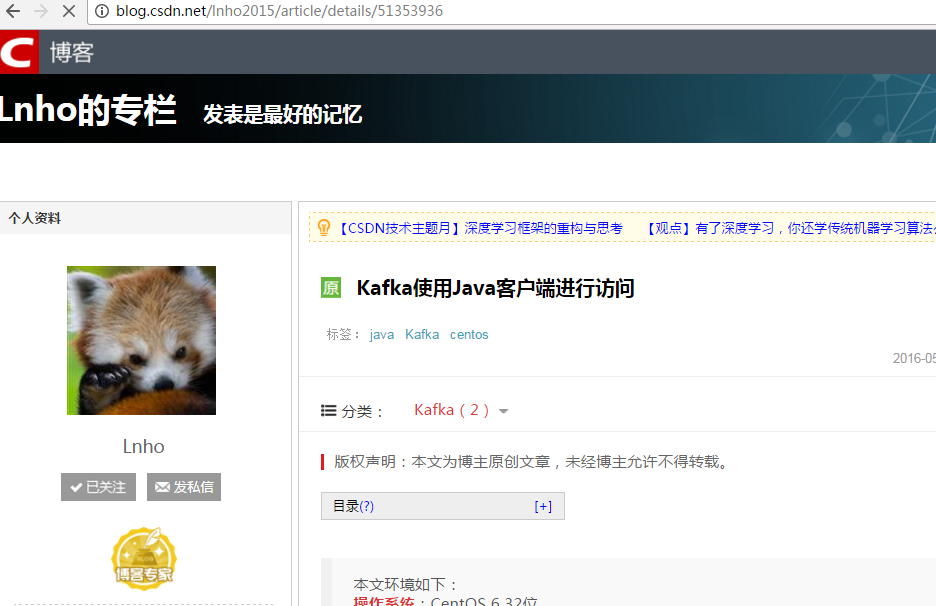Select the java tag
Image resolution: width=936 pixels, height=606 pixels.
coord(381,334)
